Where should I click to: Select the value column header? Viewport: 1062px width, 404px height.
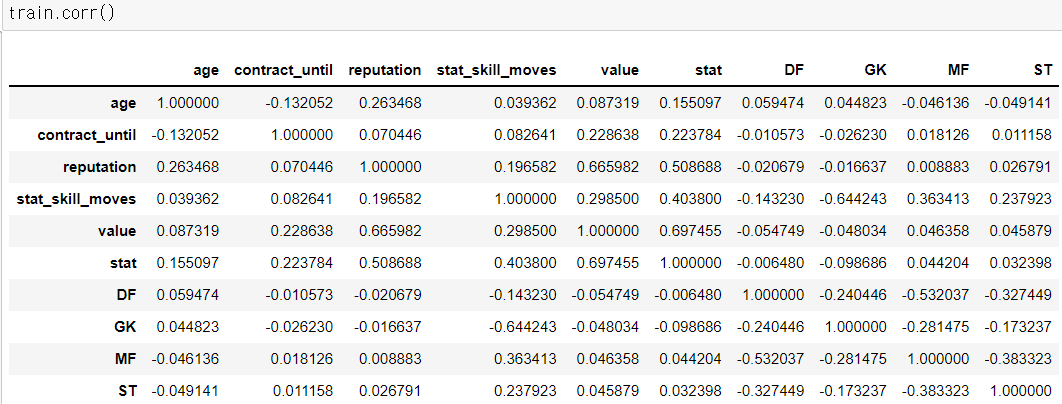click(620, 70)
